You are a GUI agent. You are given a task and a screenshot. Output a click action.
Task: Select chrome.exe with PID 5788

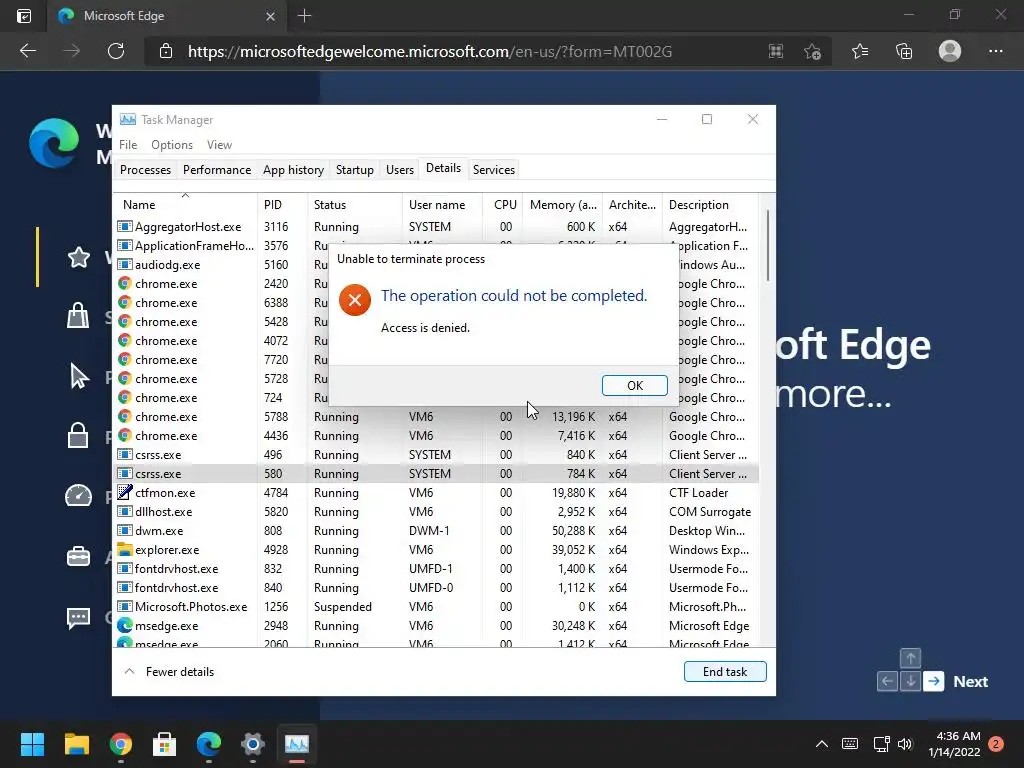(436, 417)
